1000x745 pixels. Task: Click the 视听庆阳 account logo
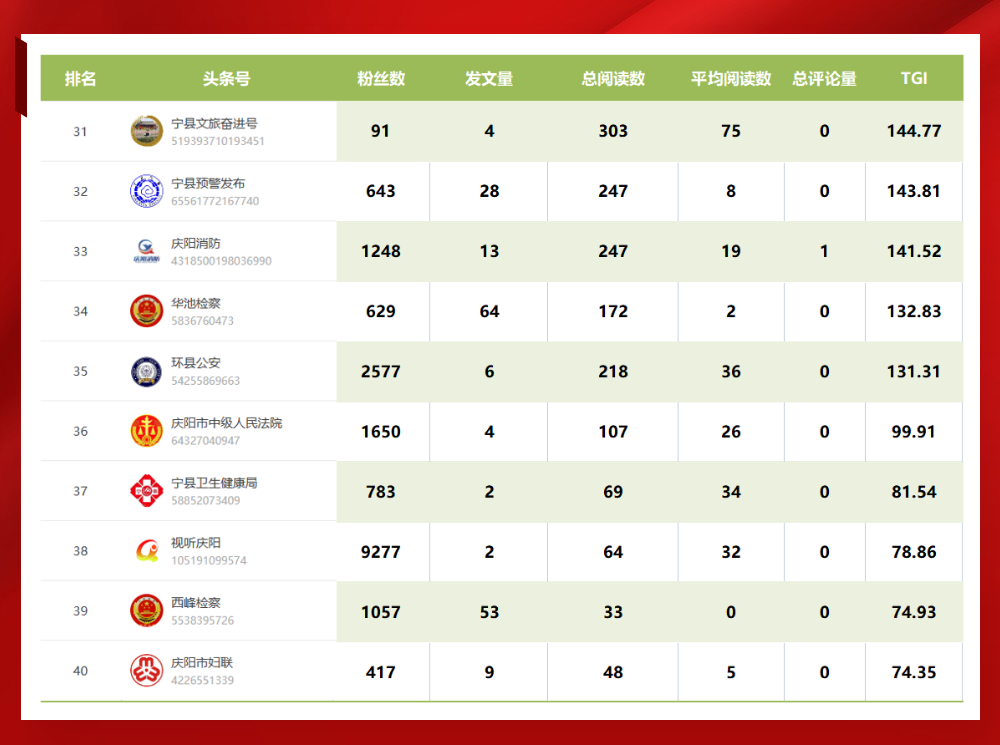(146, 551)
